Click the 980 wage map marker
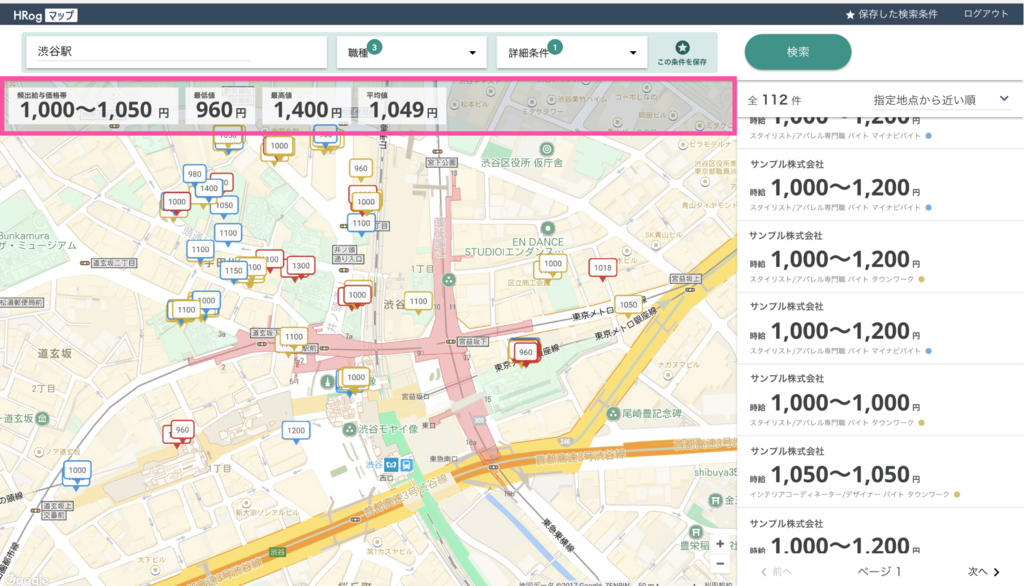1024x586 pixels. click(x=195, y=174)
